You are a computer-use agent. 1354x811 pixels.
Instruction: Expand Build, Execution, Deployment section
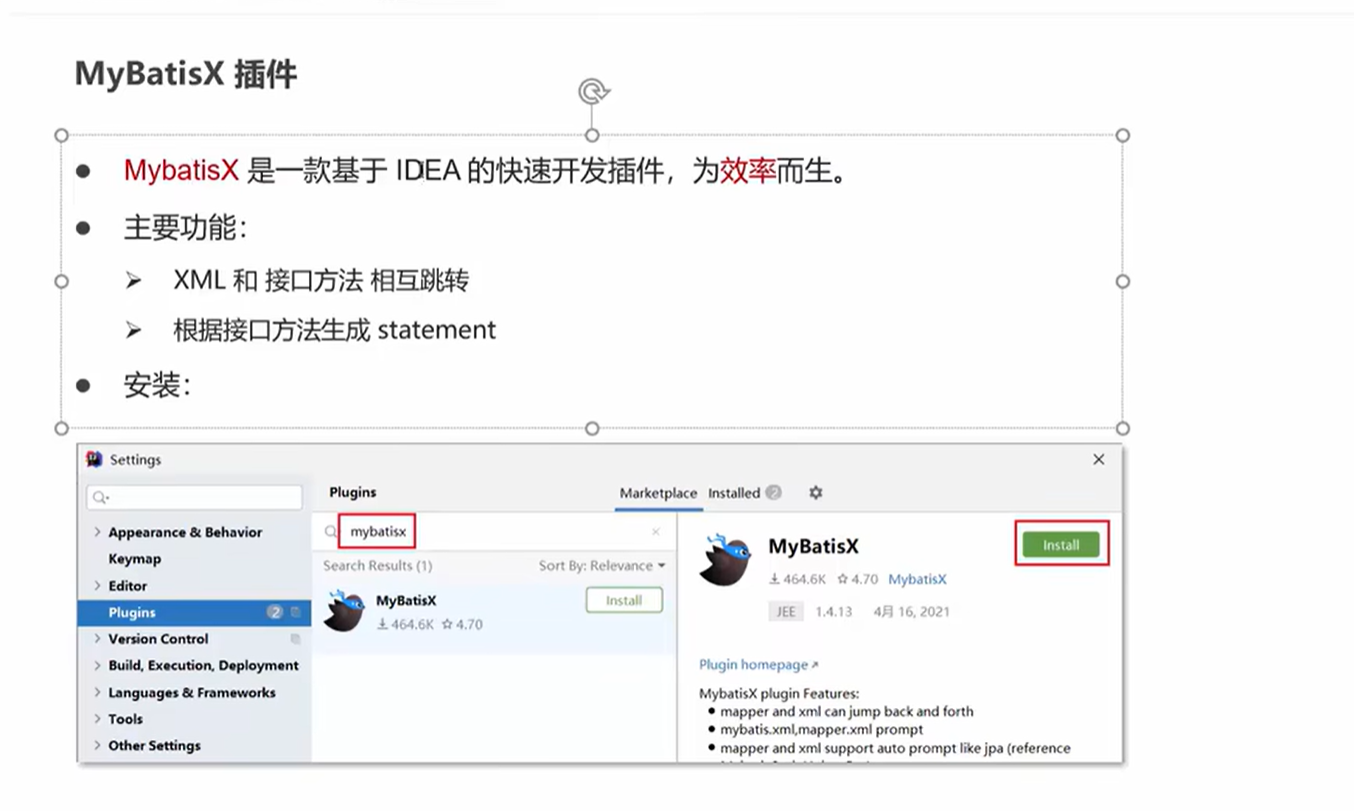coord(203,665)
